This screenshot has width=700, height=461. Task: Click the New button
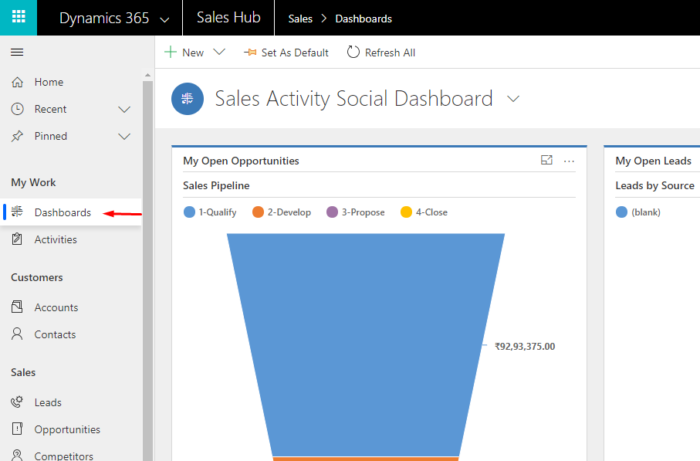tap(184, 52)
